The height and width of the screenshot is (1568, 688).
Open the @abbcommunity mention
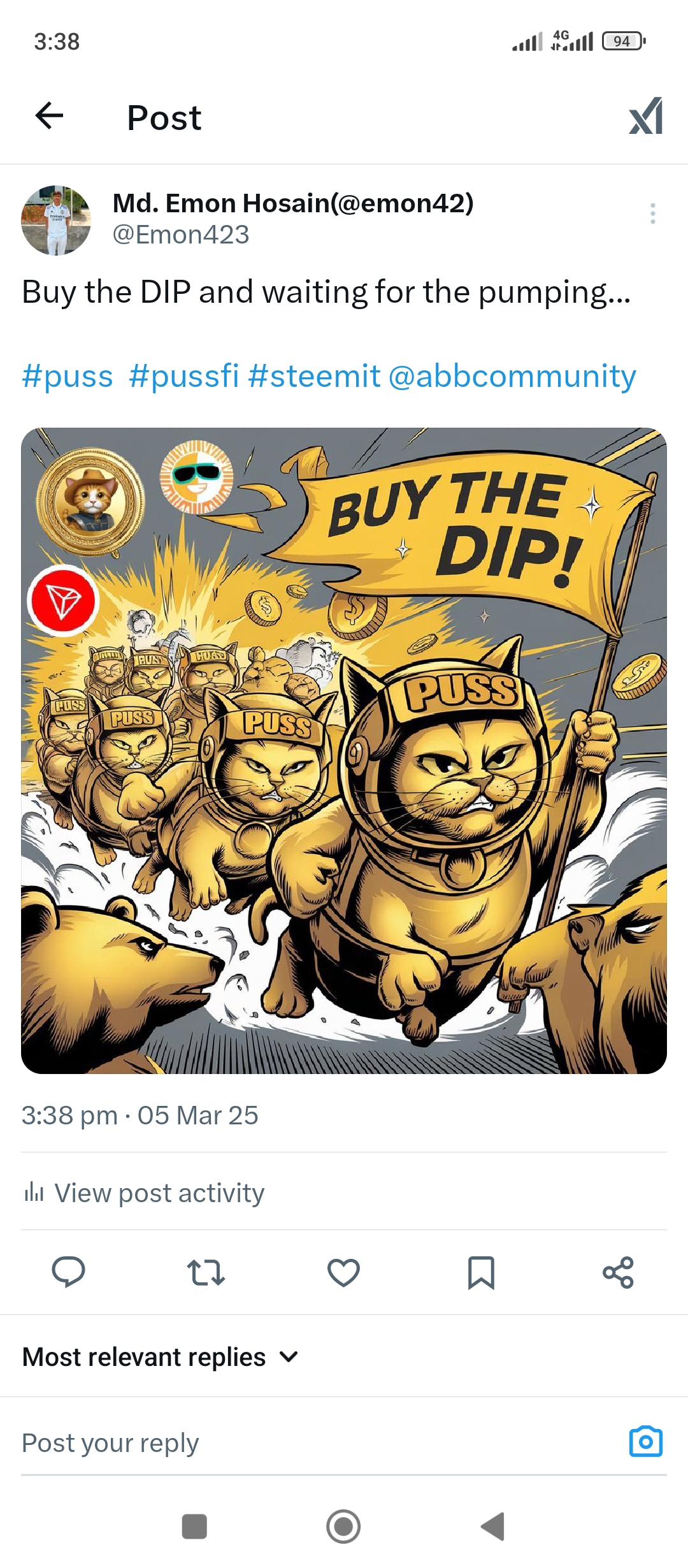click(512, 376)
